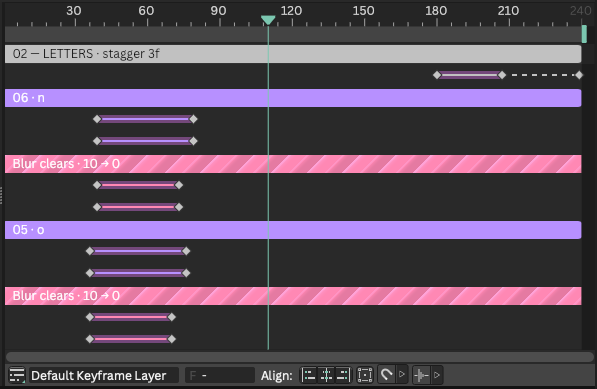The image size is (597, 389).
Task: Select second-row start keyframe under '05 · o'
Action: (x=90, y=273)
